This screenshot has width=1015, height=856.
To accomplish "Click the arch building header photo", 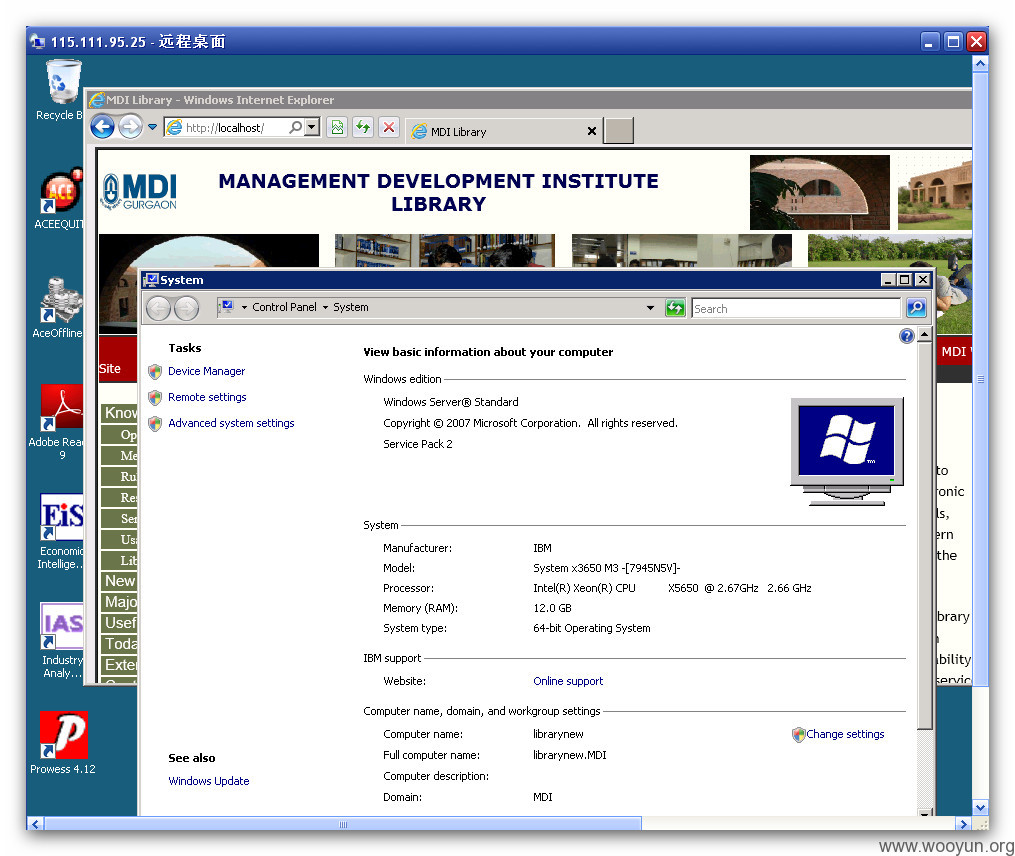I will tap(820, 192).
